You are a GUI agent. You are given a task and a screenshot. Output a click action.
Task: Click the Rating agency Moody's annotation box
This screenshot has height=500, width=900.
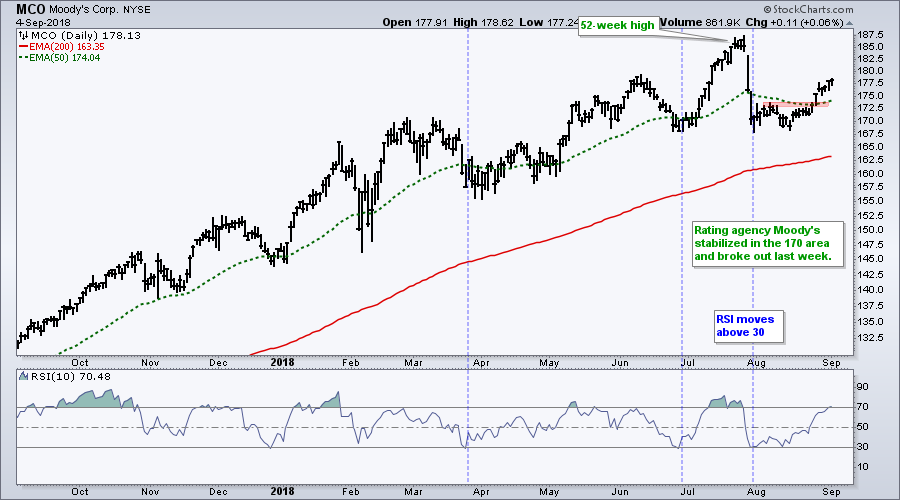768,243
